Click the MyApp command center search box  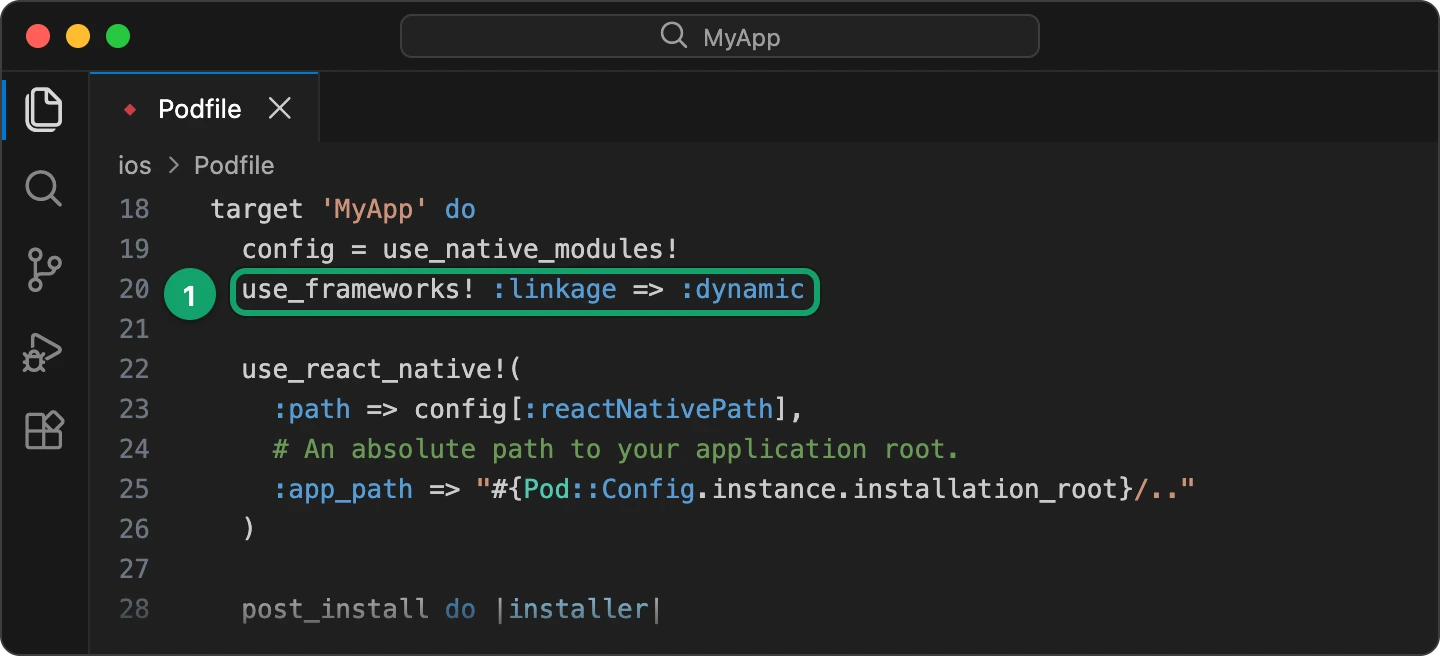click(720, 37)
